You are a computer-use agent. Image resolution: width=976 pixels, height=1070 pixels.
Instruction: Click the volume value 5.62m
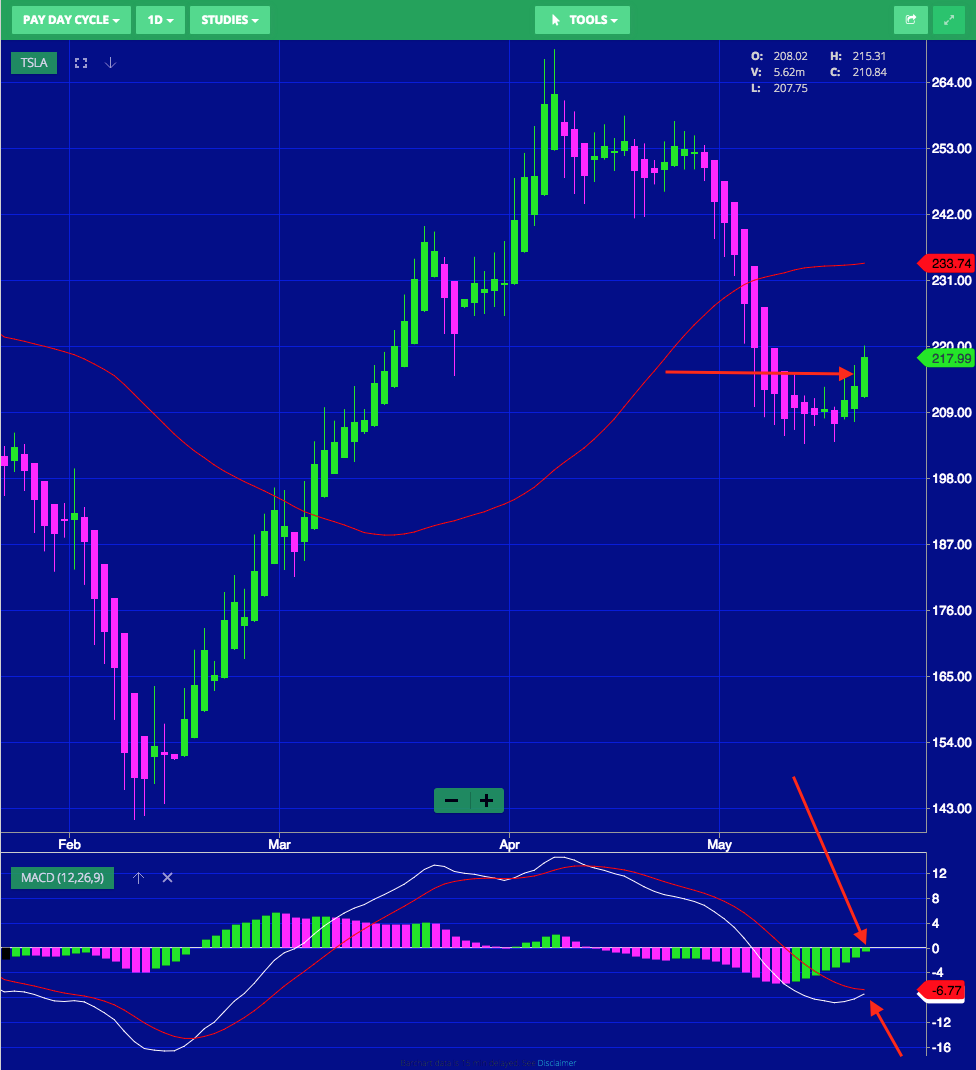pos(789,72)
